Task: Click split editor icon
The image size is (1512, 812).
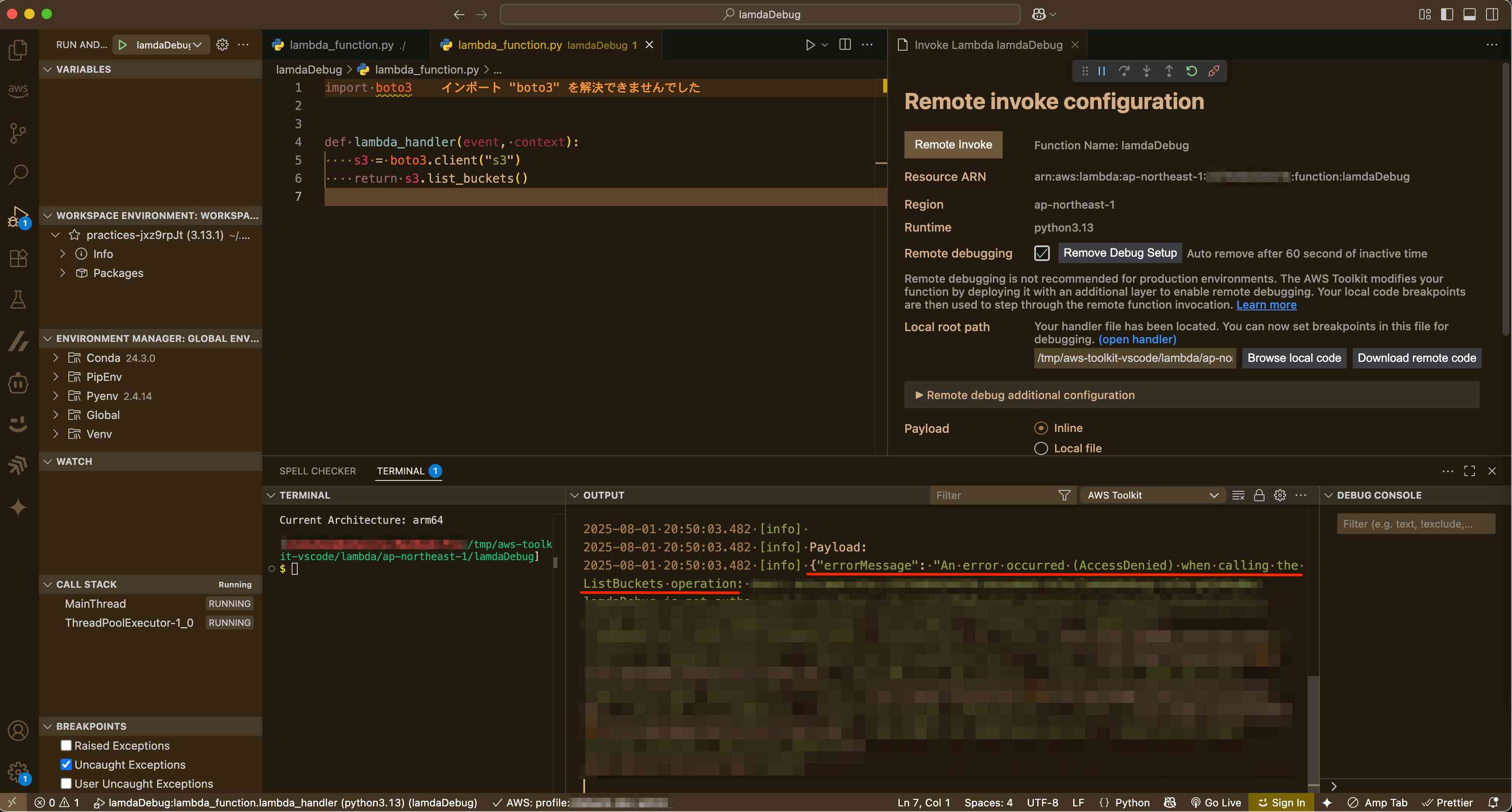Action: pyautogui.click(x=845, y=45)
